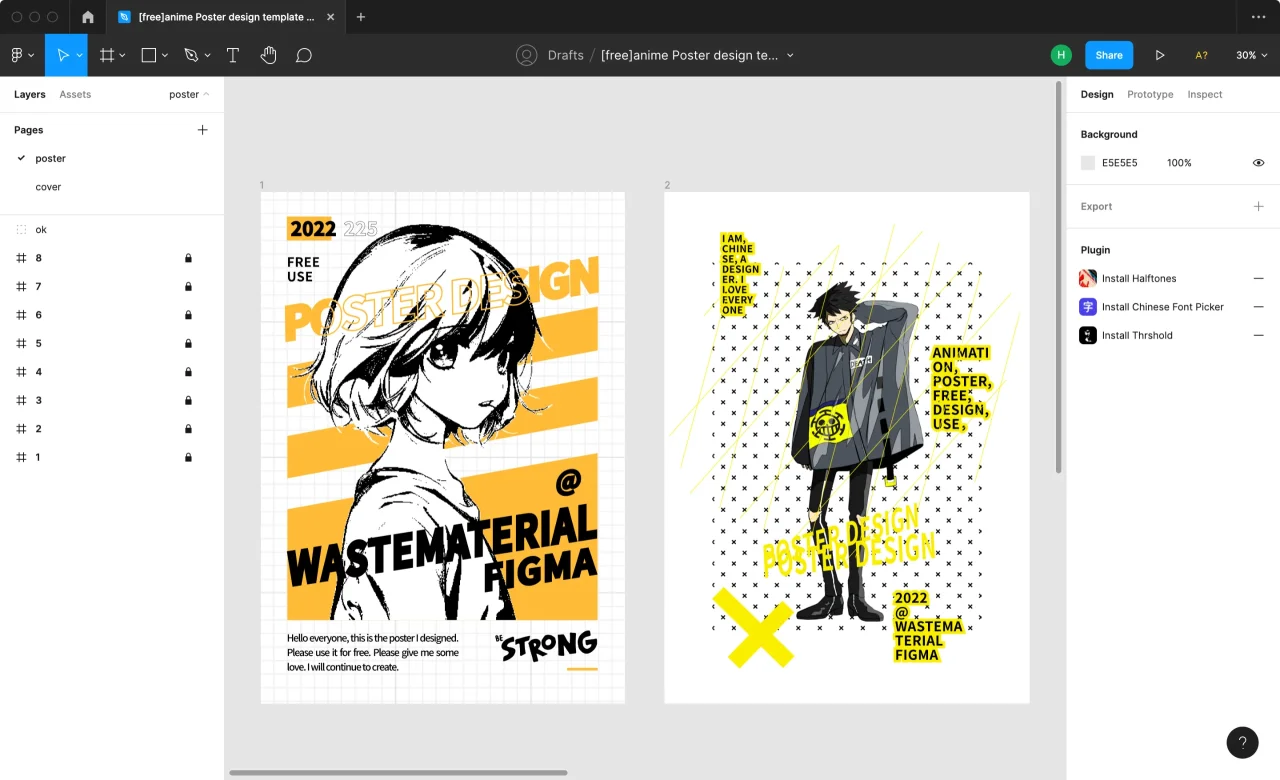Select the cover page
The image size is (1280, 780).
(x=48, y=187)
